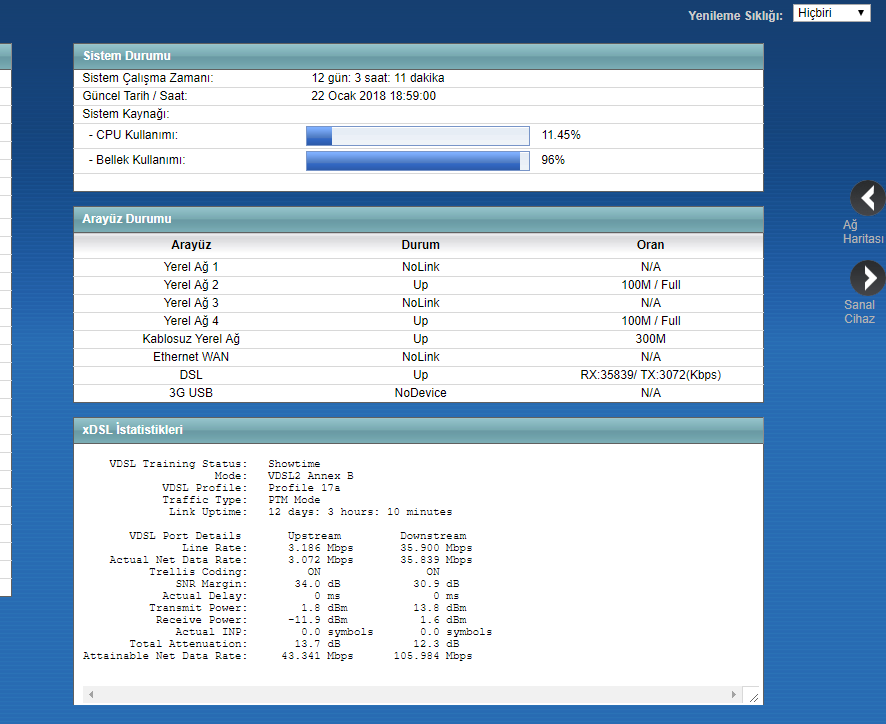
Task: Click the 96% memory usage value
Action: click(553, 160)
